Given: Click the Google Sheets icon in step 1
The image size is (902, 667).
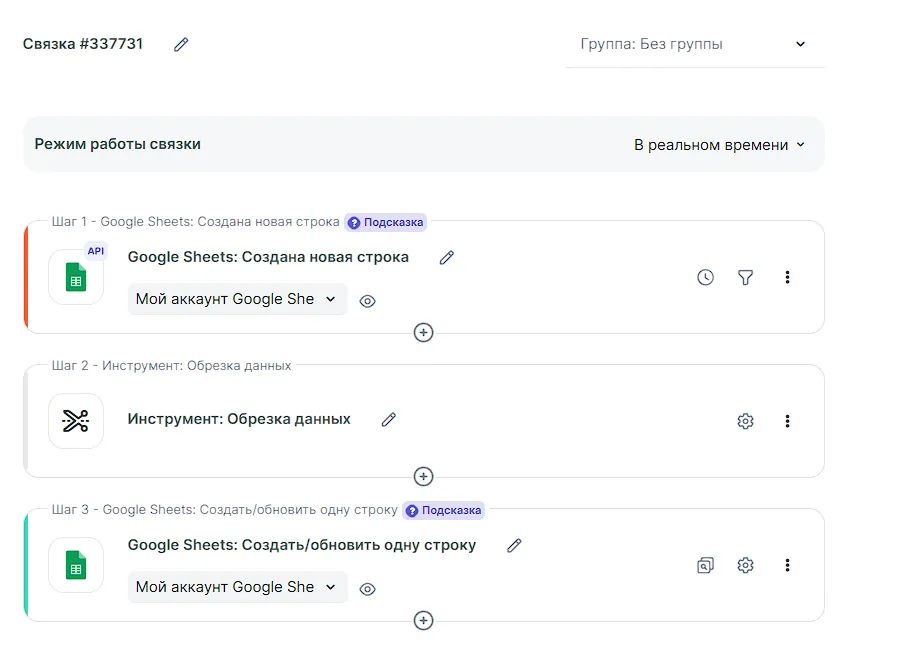Looking at the screenshot, I should [x=76, y=277].
